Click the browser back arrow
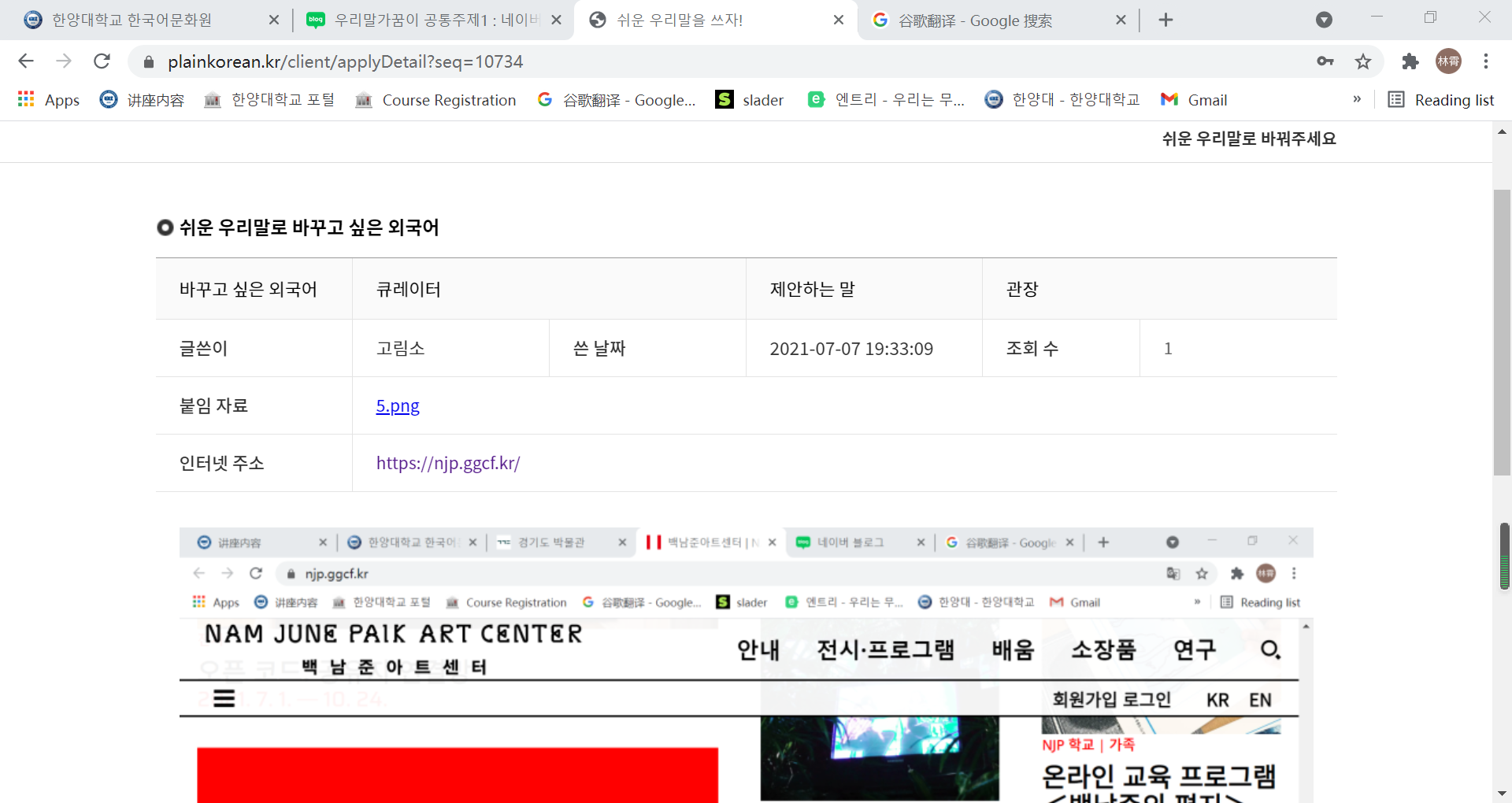 click(26, 61)
